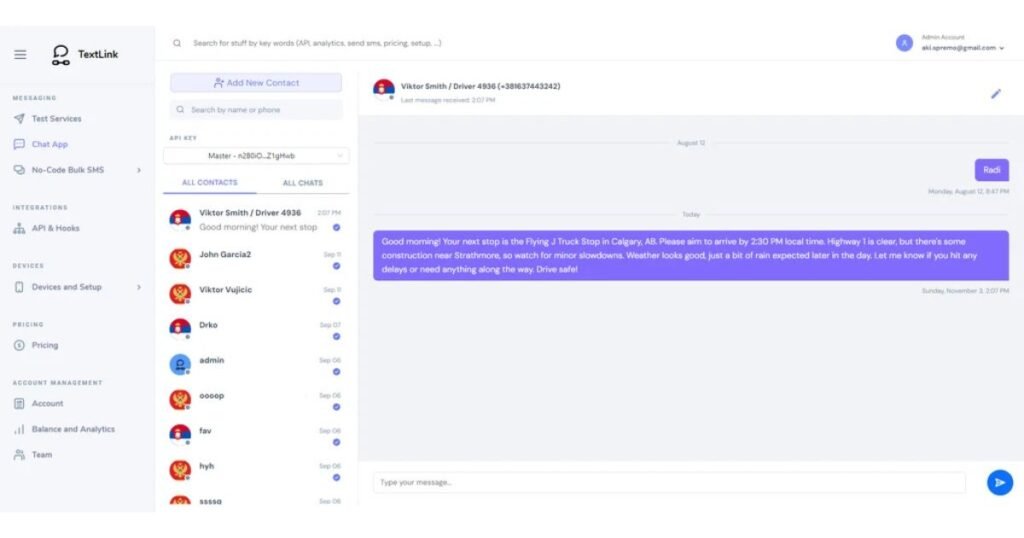Open the API key Master dropdown
The height and width of the screenshot is (538, 1024).
click(256, 156)
